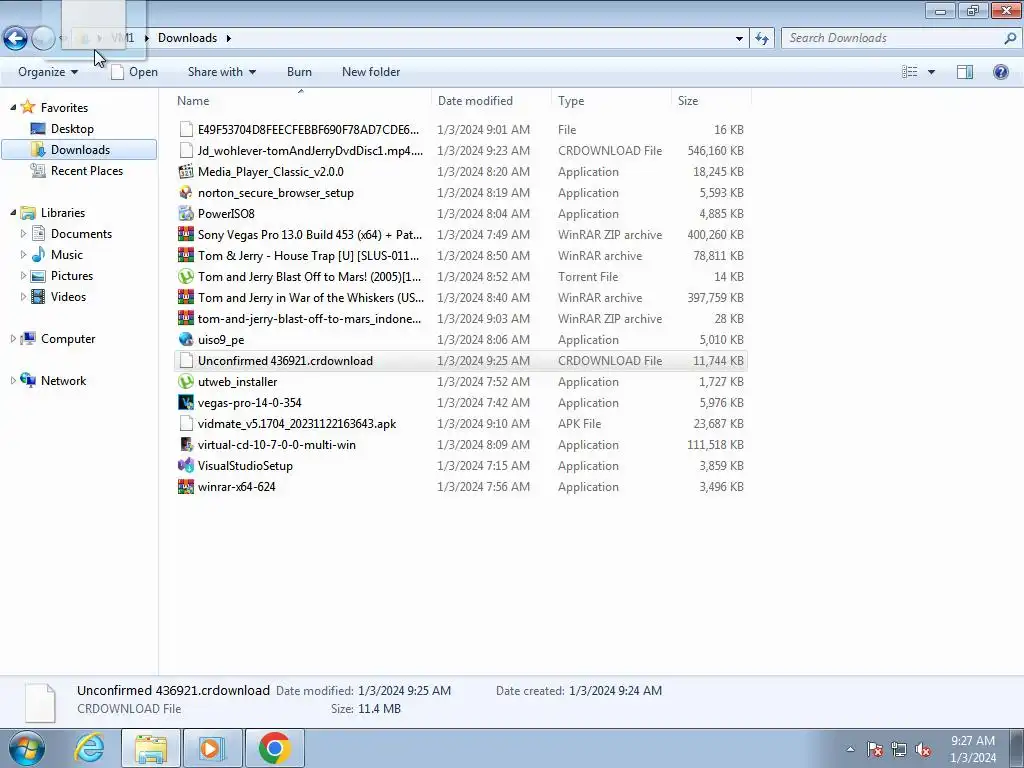
Task: Click the Downloads breadcrumb in address bar
Action: [x=187, y=38]
